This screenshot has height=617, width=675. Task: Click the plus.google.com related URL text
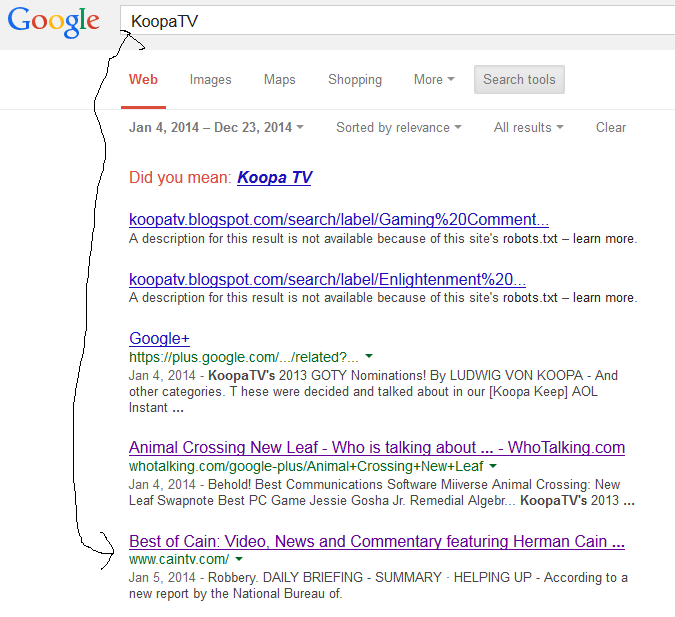pyautogui.click(x=244, y=357)
